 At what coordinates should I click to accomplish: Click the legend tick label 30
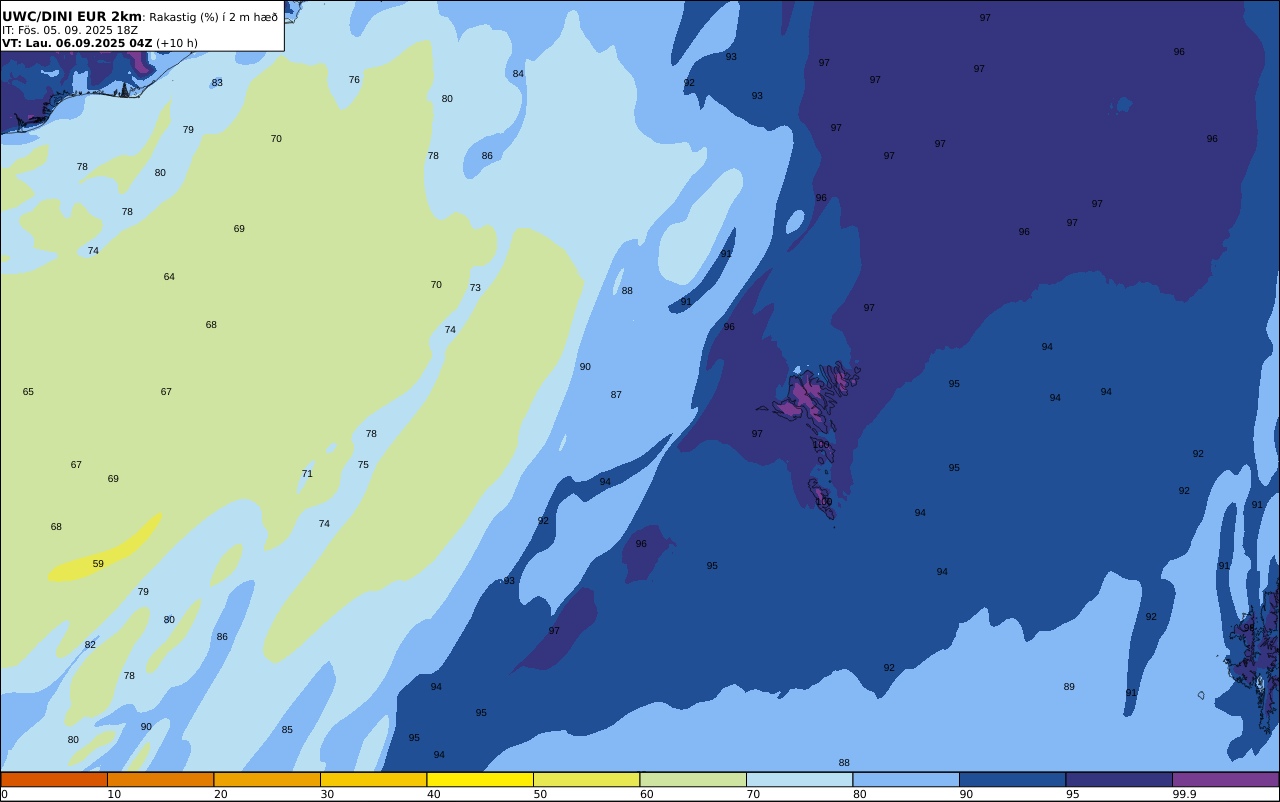327,794
